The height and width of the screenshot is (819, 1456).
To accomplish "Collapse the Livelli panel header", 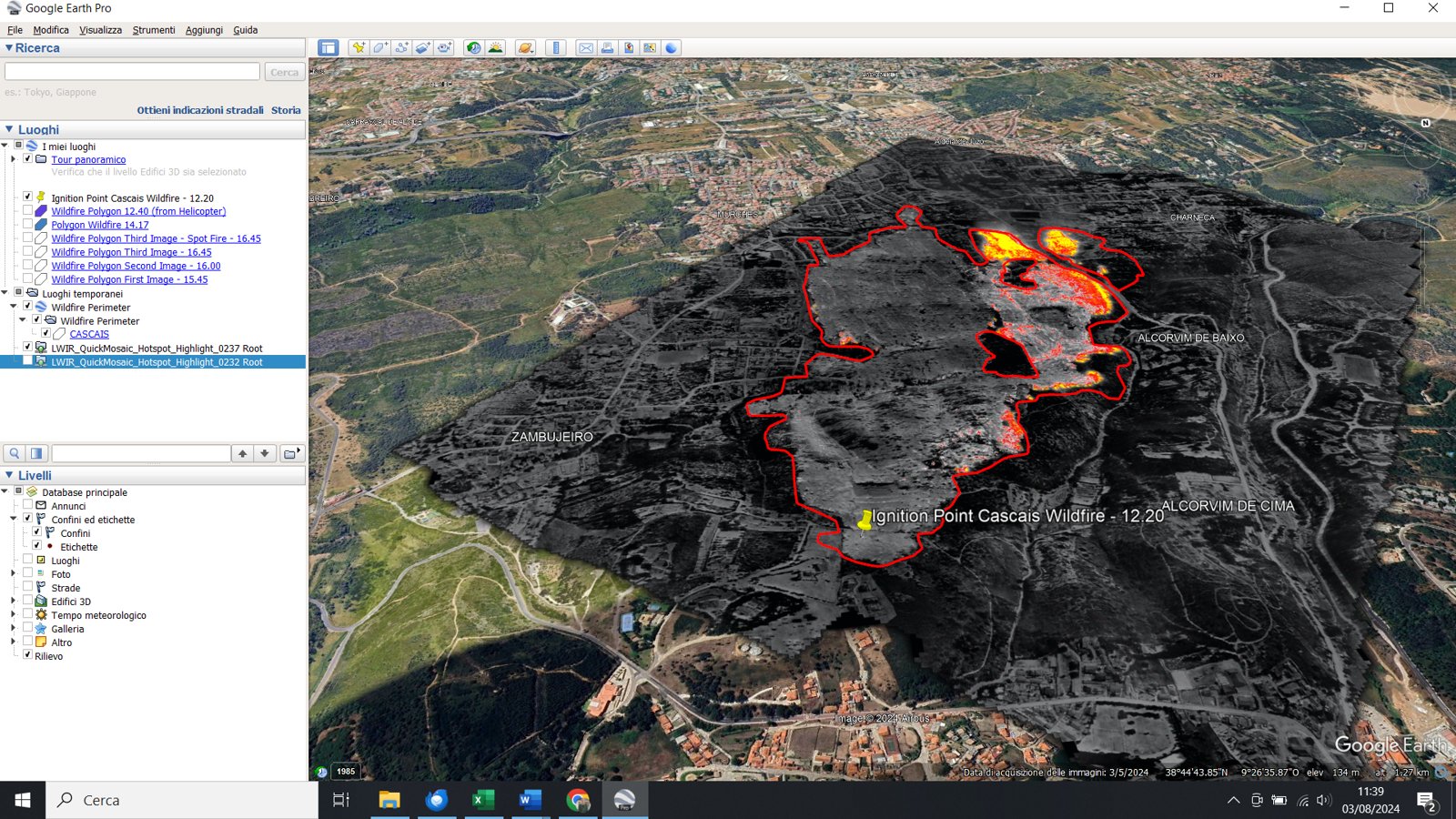I will [x=9, y=475].
